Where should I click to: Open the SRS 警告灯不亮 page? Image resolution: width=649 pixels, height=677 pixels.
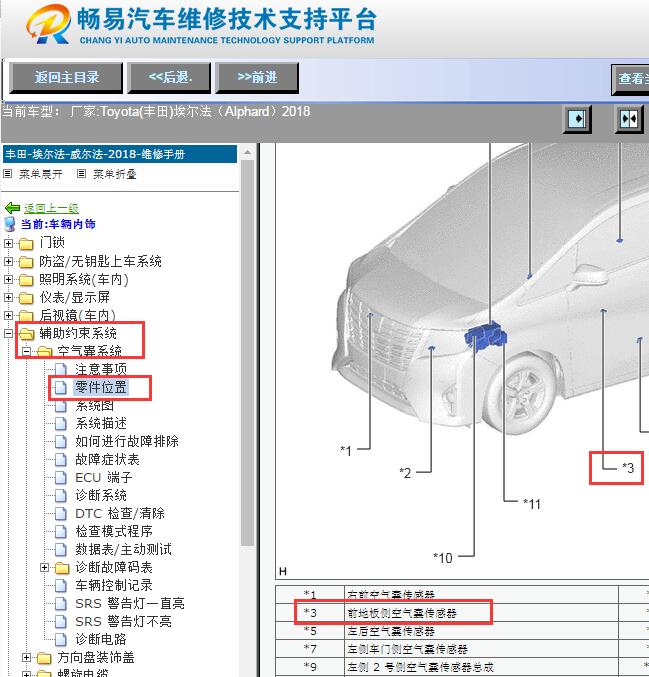123,622
